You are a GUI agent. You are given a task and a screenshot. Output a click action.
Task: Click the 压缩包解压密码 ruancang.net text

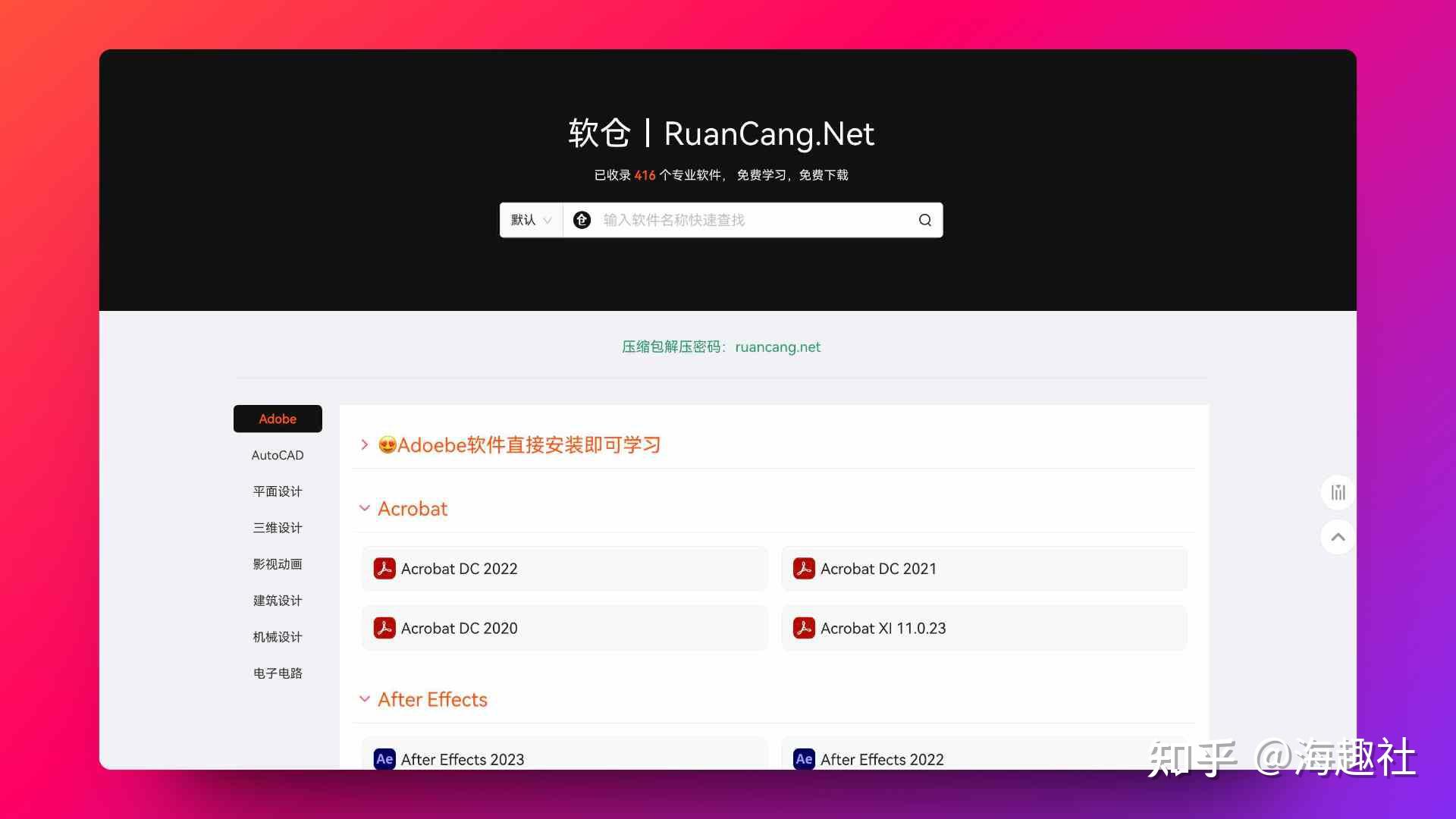721,347
